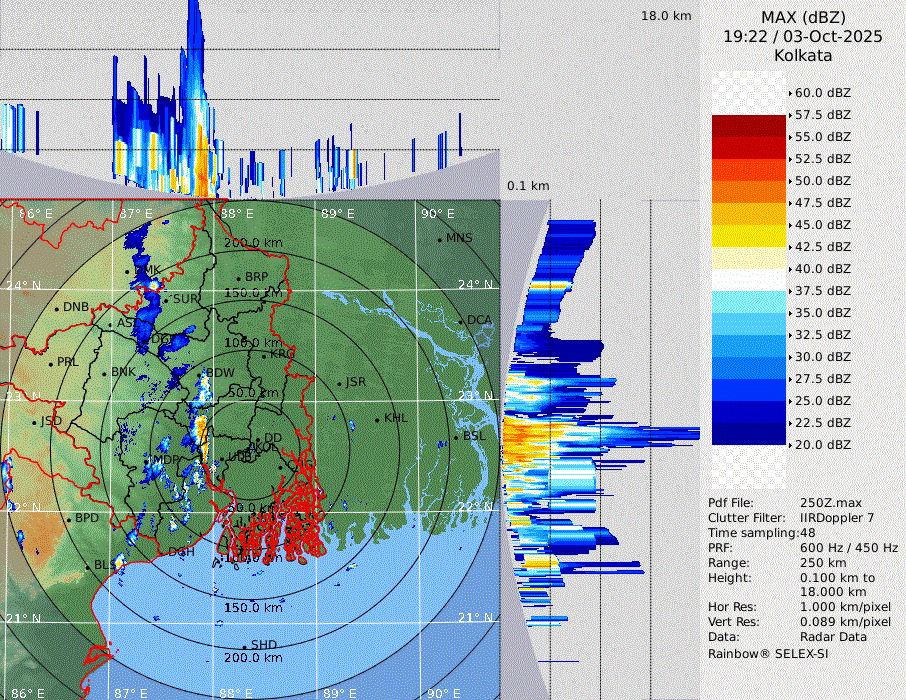
Task: Click the MAX (dBZ) title text
Action: 802,16
